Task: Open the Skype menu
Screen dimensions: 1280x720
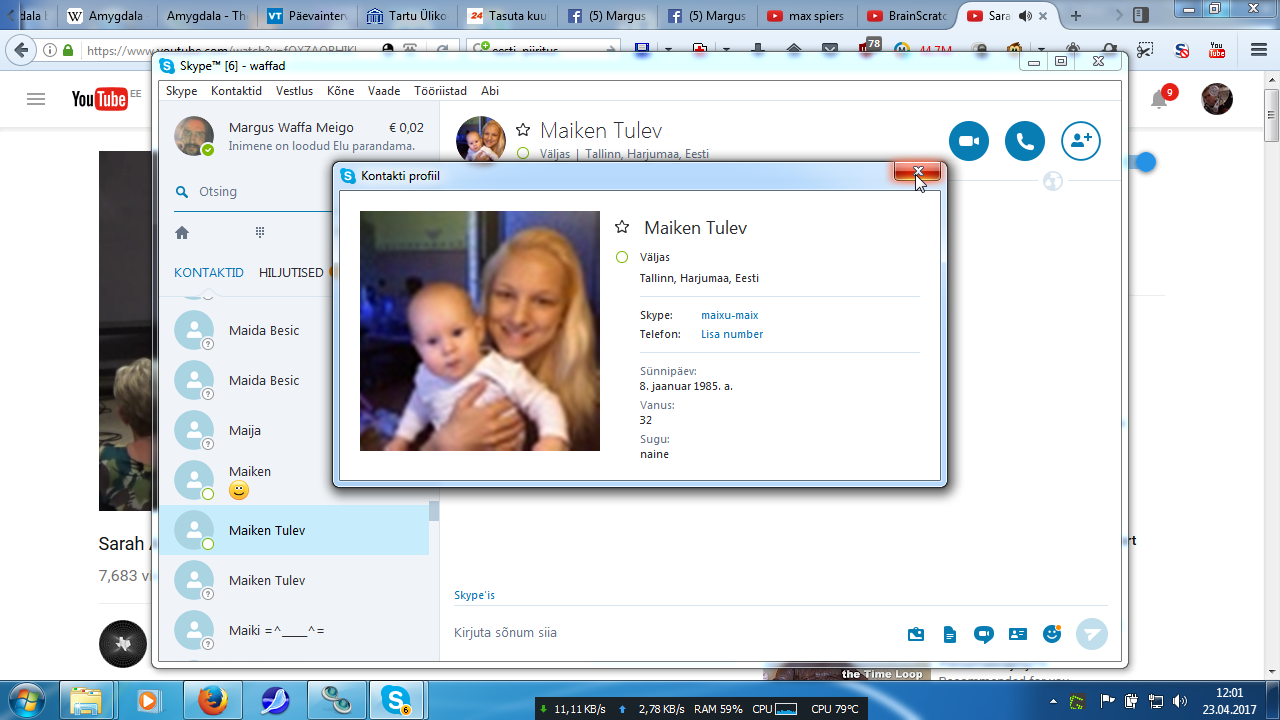Action: (x=181, y=91)
